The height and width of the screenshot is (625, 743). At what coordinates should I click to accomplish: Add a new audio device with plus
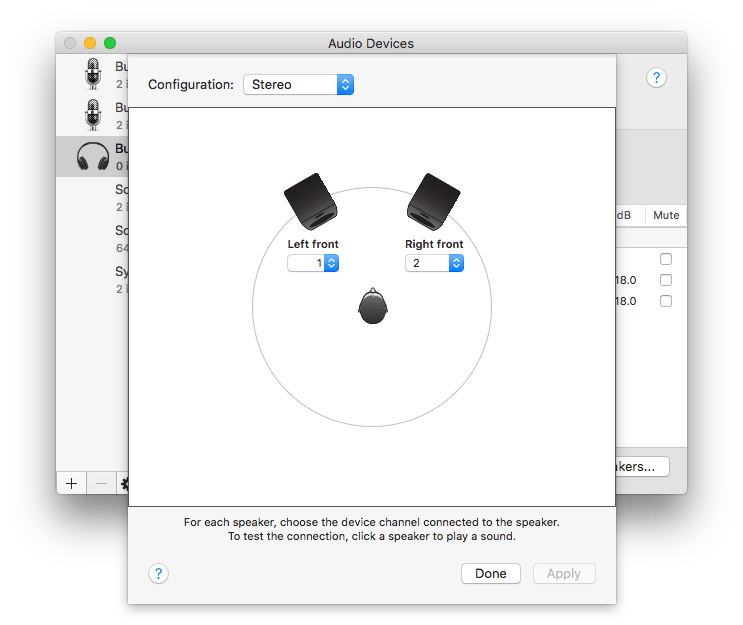pyautogui.click(x=72, y=483)
